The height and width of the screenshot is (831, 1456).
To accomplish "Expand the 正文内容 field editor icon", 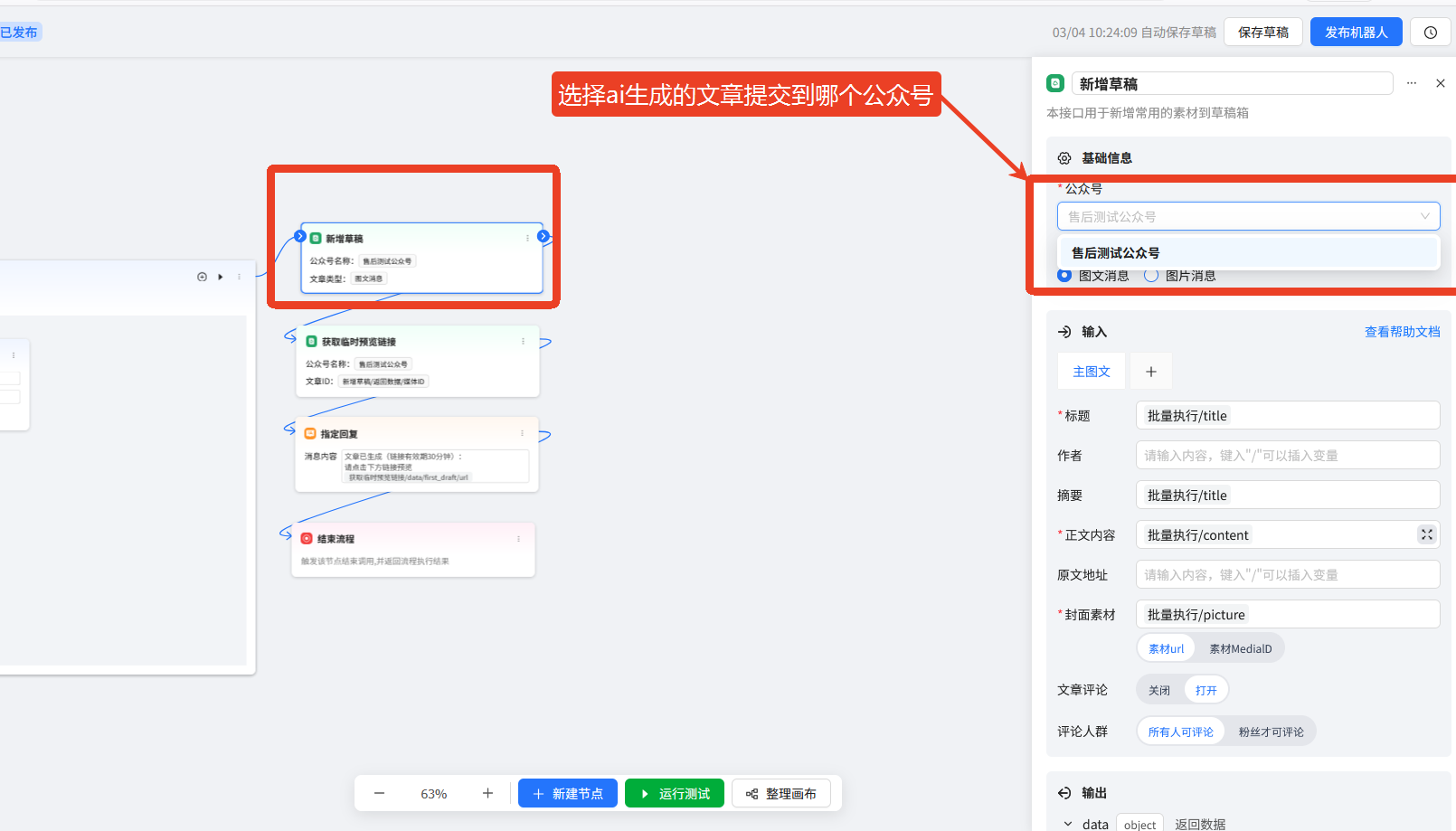I will click(1427, 534).
